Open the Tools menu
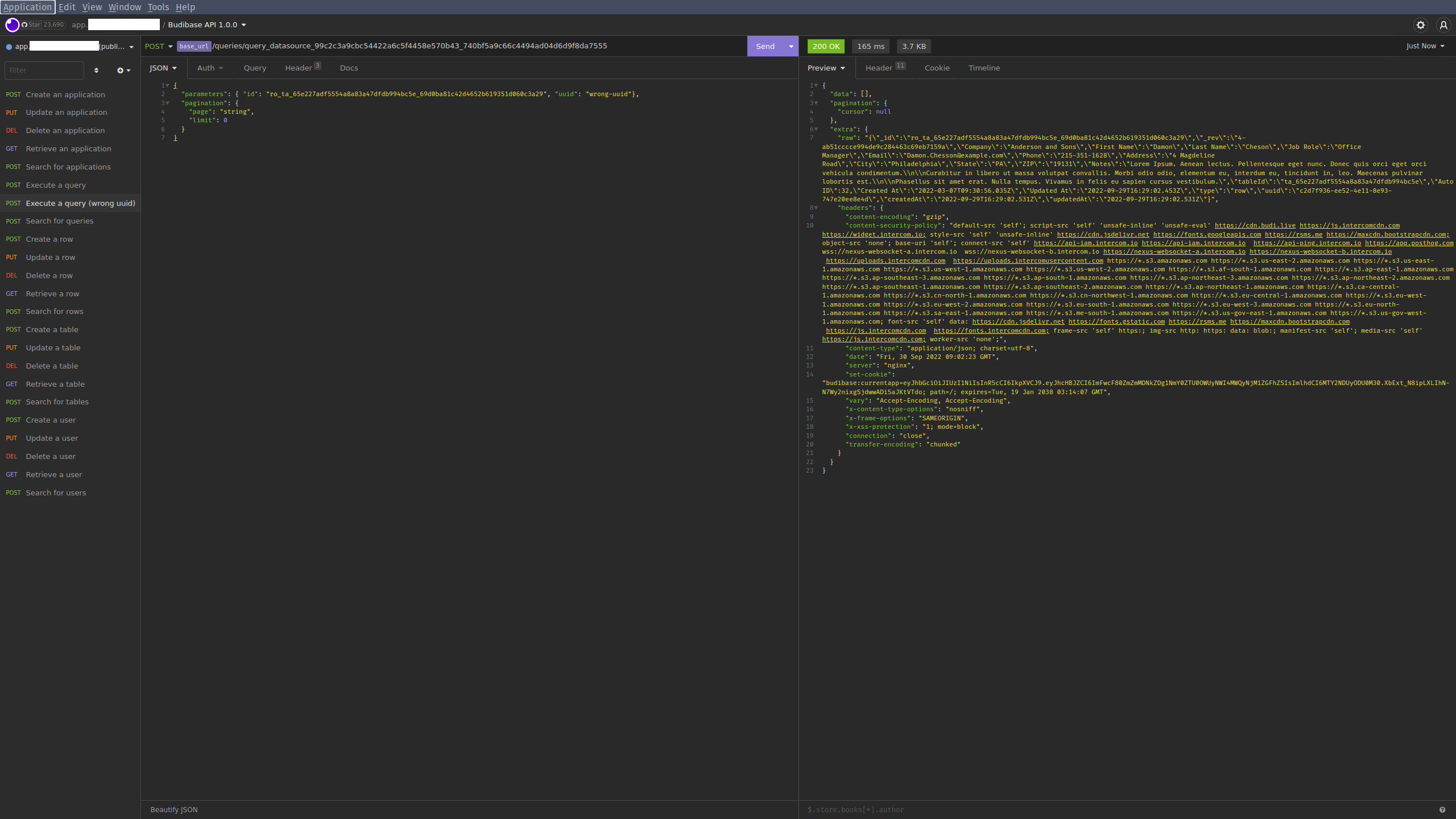The image size is (1456, 819). pyautogui.click(x=158, y=7)
